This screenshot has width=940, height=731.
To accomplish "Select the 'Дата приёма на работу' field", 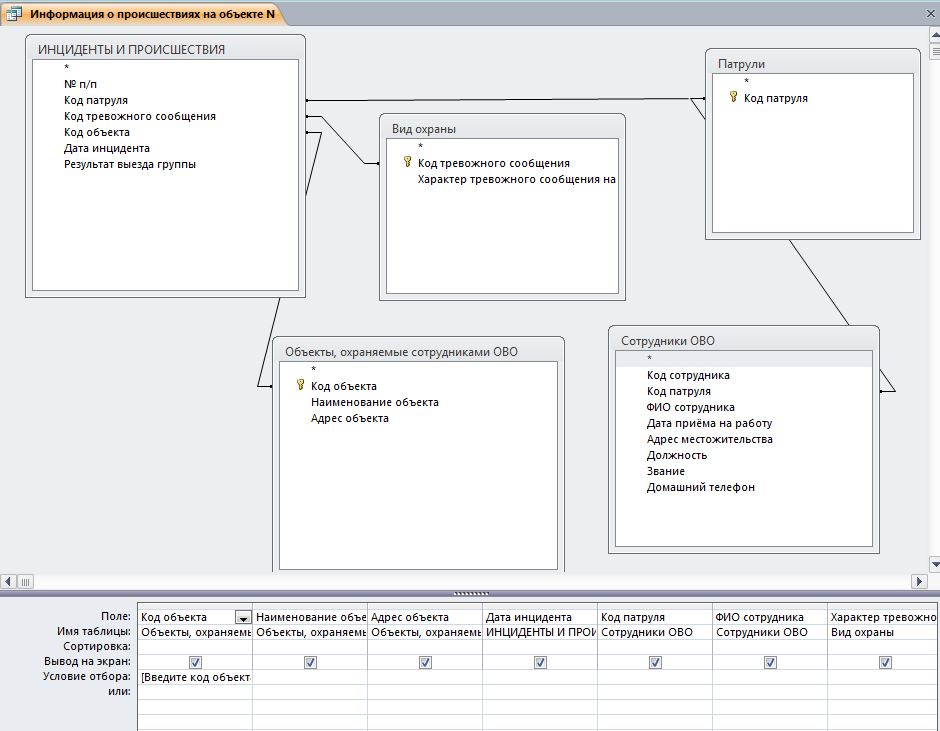I will [709, 423].
